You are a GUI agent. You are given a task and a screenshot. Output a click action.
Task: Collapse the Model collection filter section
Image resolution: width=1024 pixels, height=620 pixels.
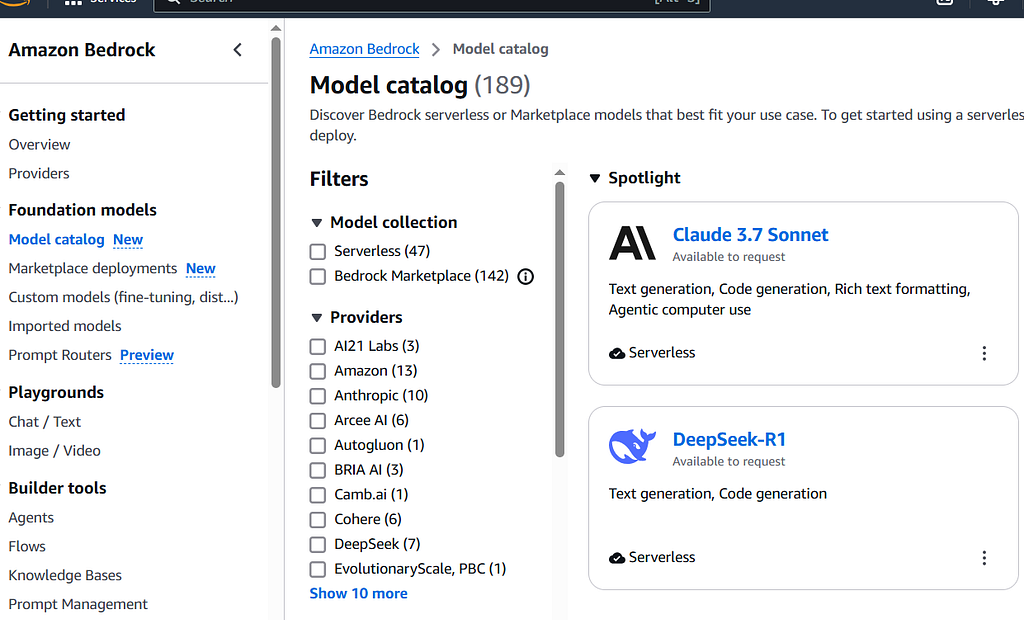point(317,223)
